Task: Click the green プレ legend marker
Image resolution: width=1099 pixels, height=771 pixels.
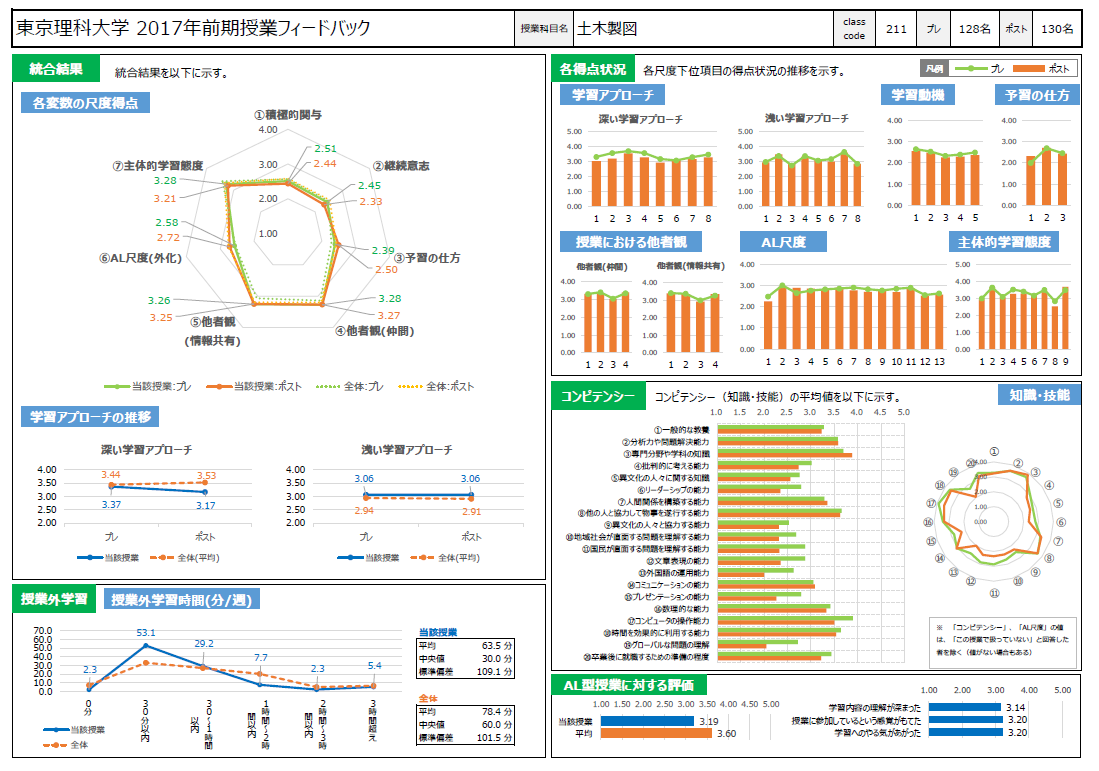Action: pos(969,69)
